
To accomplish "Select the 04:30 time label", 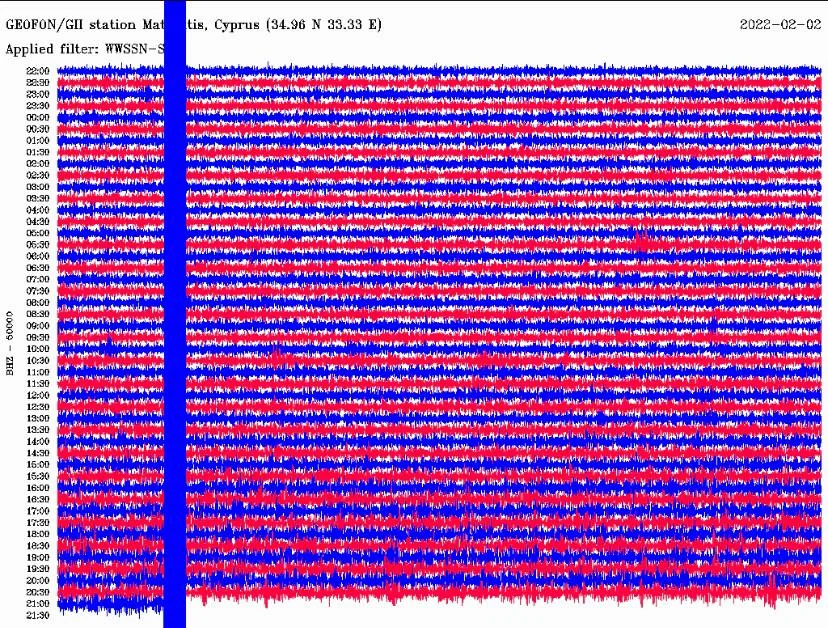I will 38,221.
